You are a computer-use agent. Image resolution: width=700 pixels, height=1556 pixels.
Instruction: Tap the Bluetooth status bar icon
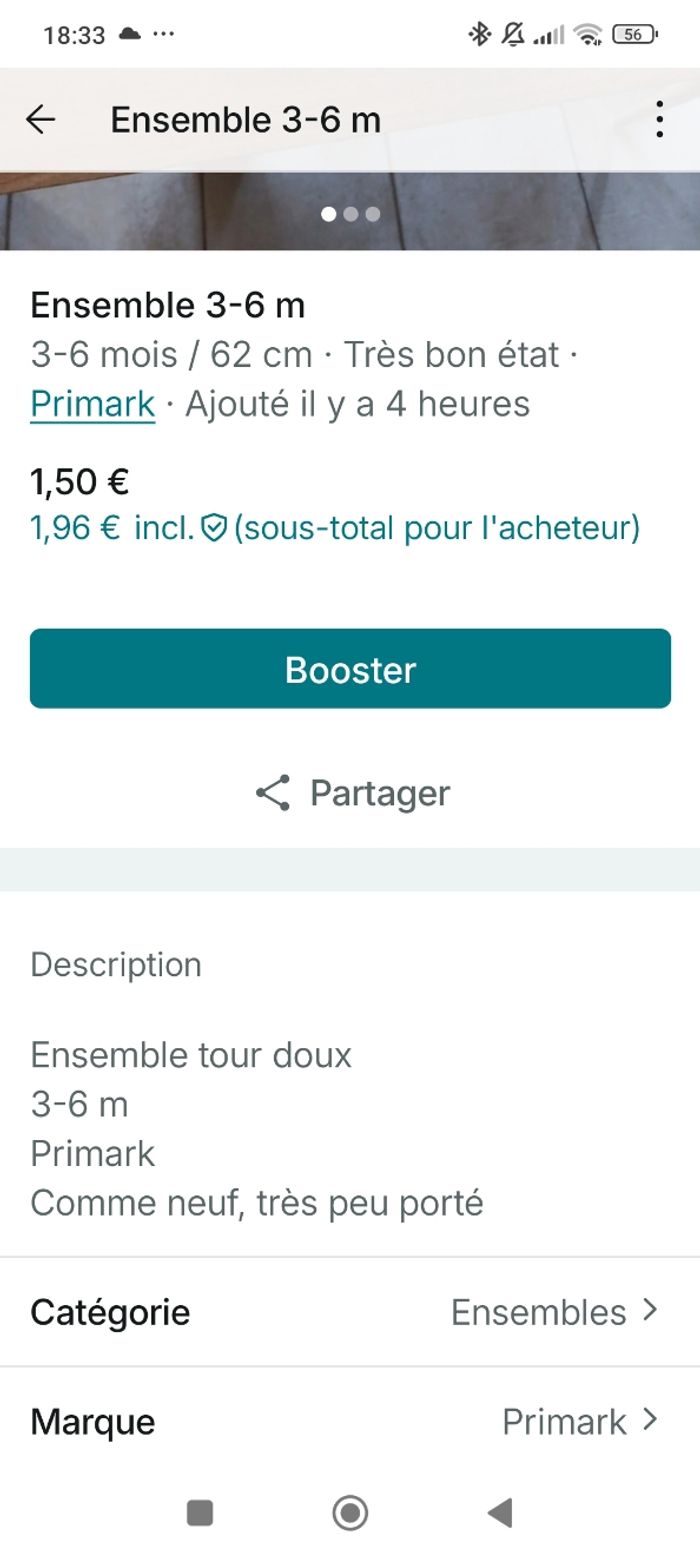pos(479,35)
